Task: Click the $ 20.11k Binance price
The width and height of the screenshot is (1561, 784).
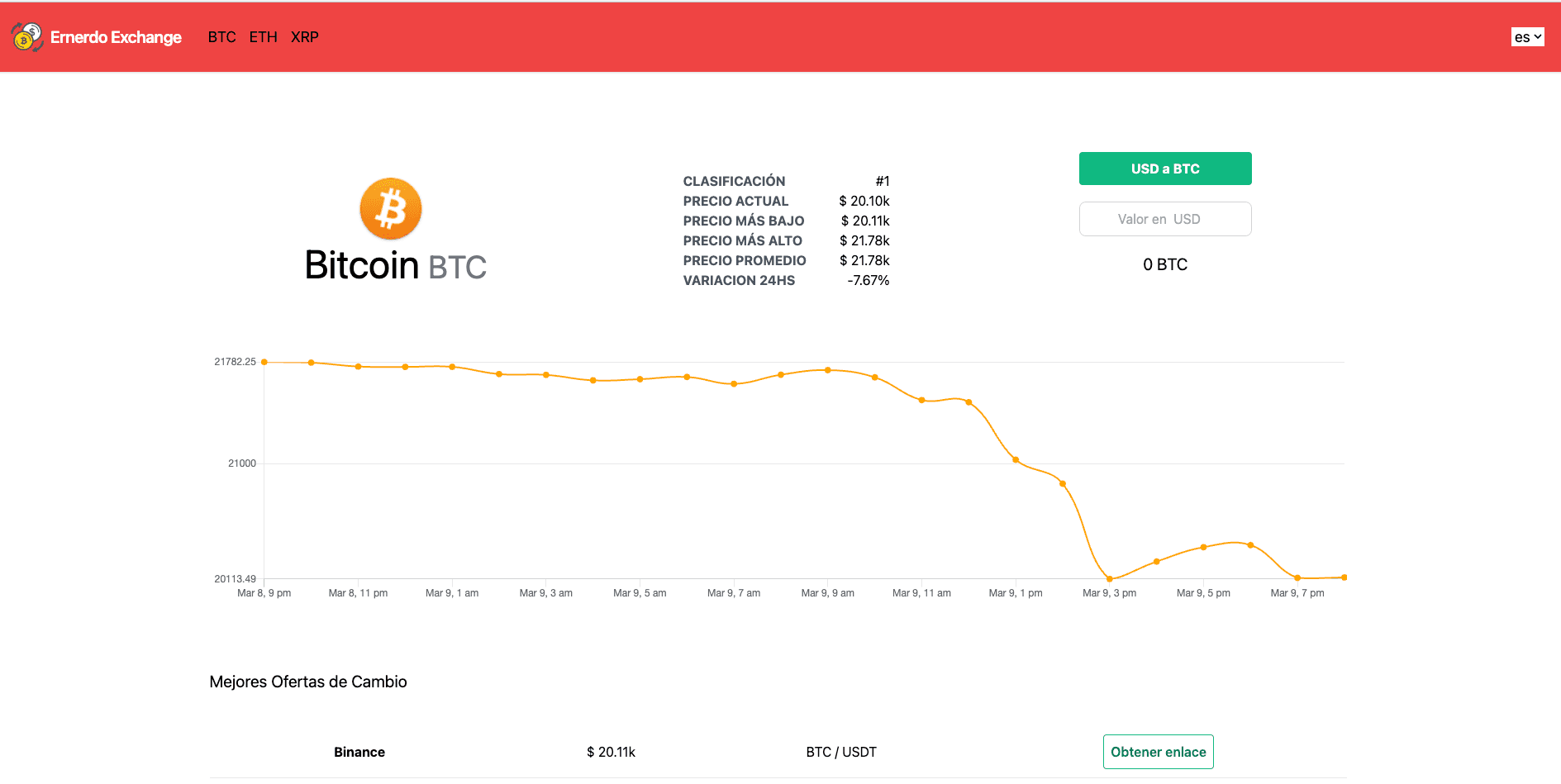Action: click(x=612, y=752)
